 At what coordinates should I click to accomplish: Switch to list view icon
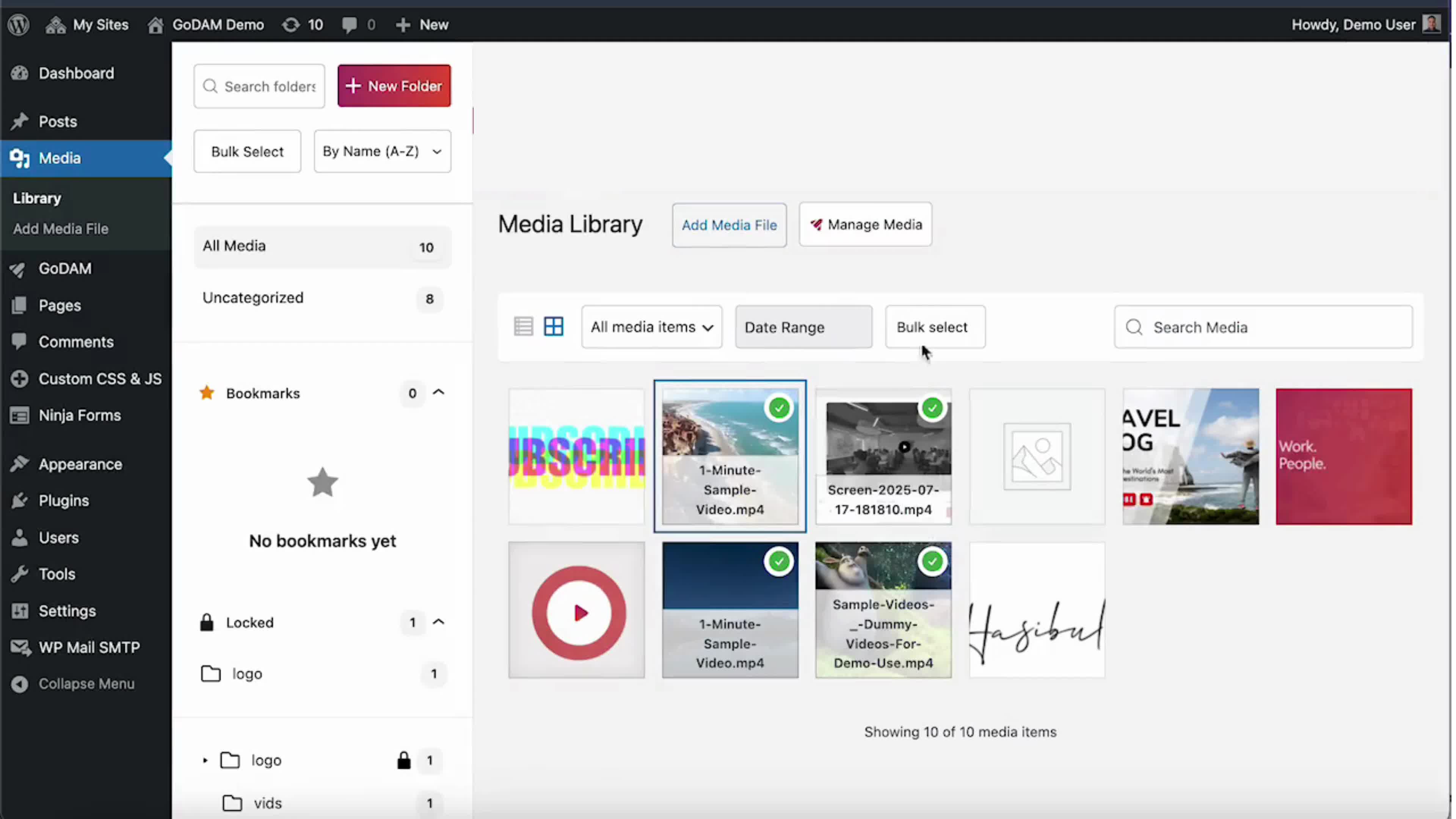523,327
